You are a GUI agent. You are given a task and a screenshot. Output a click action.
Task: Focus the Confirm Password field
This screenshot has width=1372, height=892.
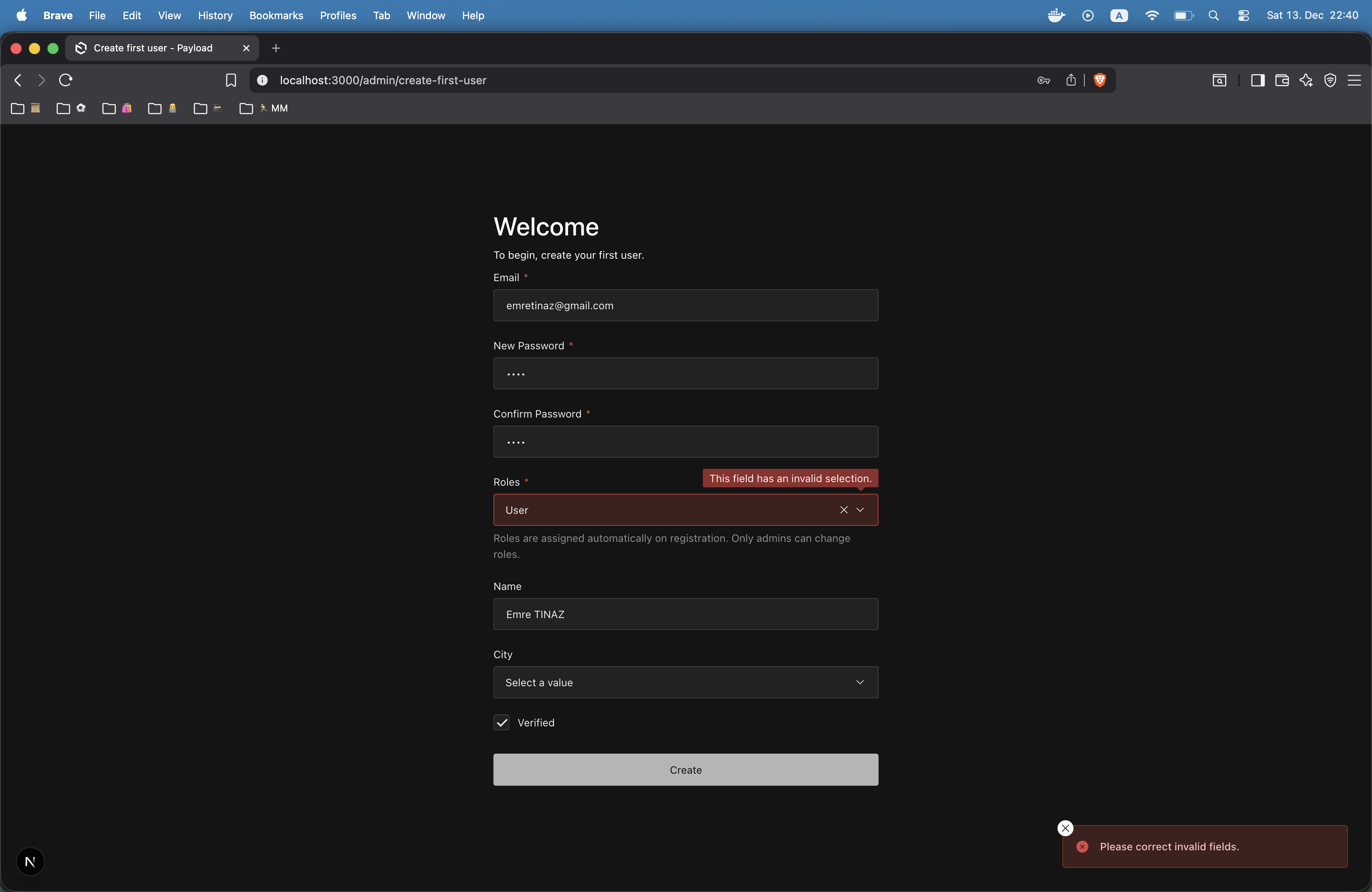pos(686,442)
